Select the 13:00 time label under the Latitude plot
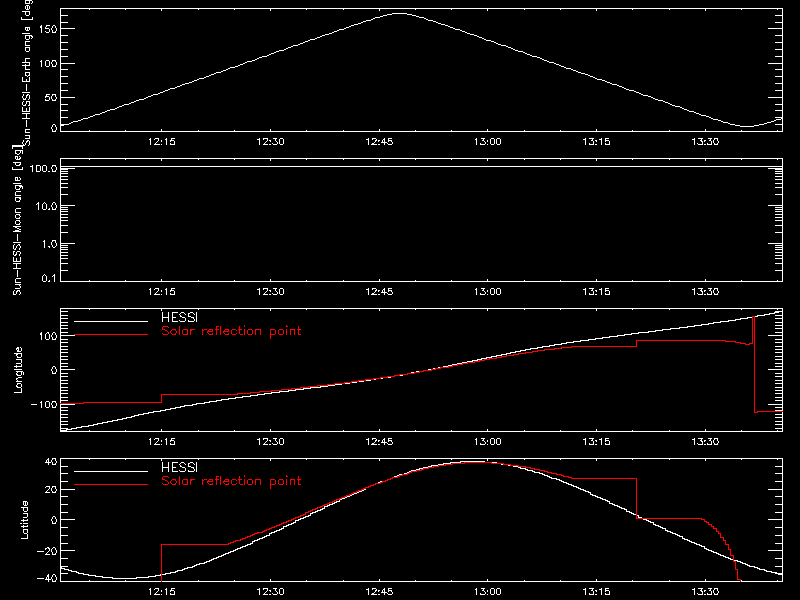 [488, 591]
